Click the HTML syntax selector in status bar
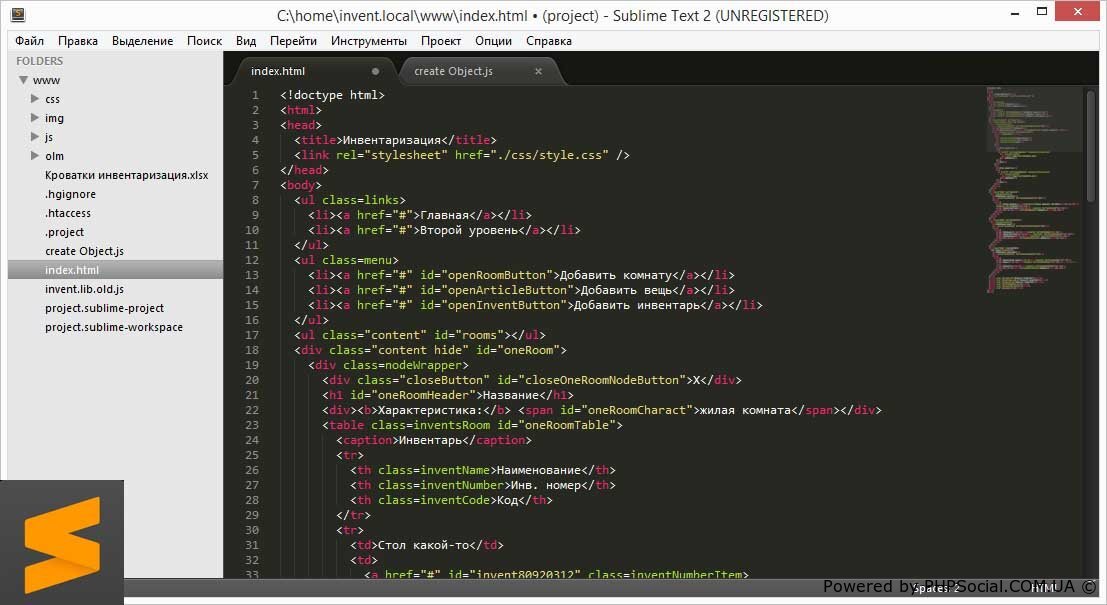The height and width of the screenshot is (605, 1107). pyautogui.click(x=1043, y=589)
